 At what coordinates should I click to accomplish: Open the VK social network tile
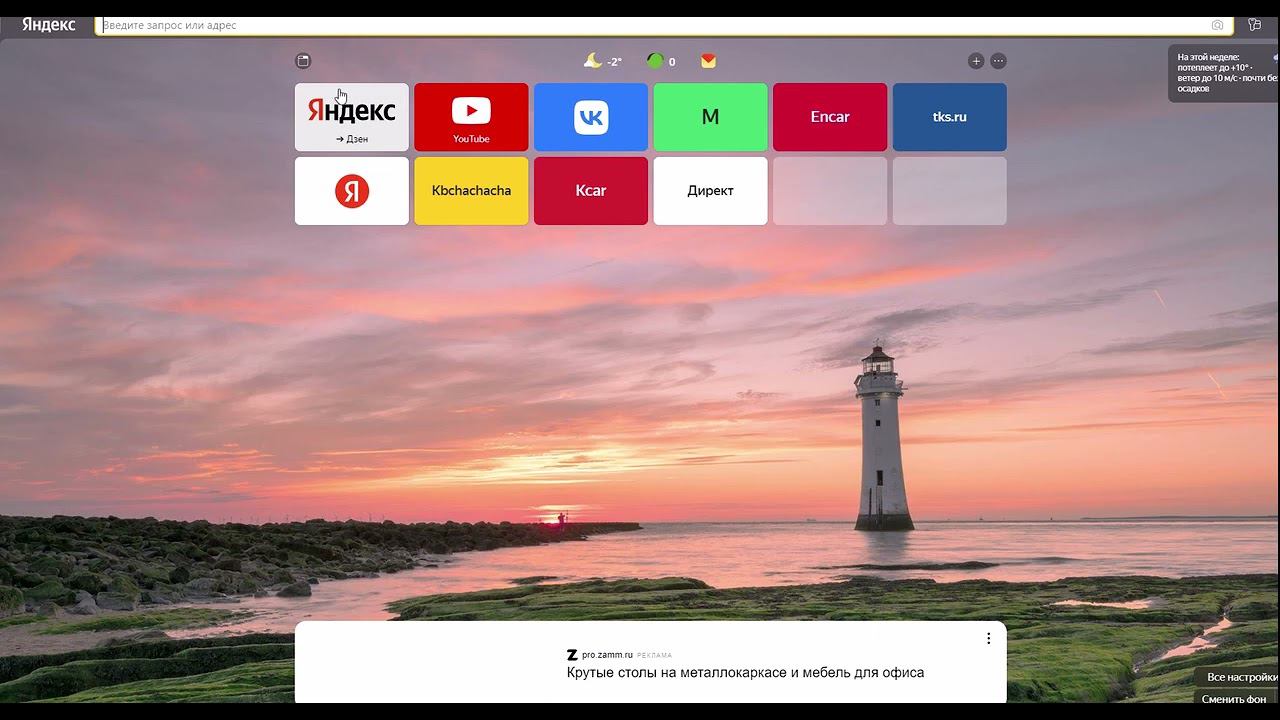tap(591, 117)
